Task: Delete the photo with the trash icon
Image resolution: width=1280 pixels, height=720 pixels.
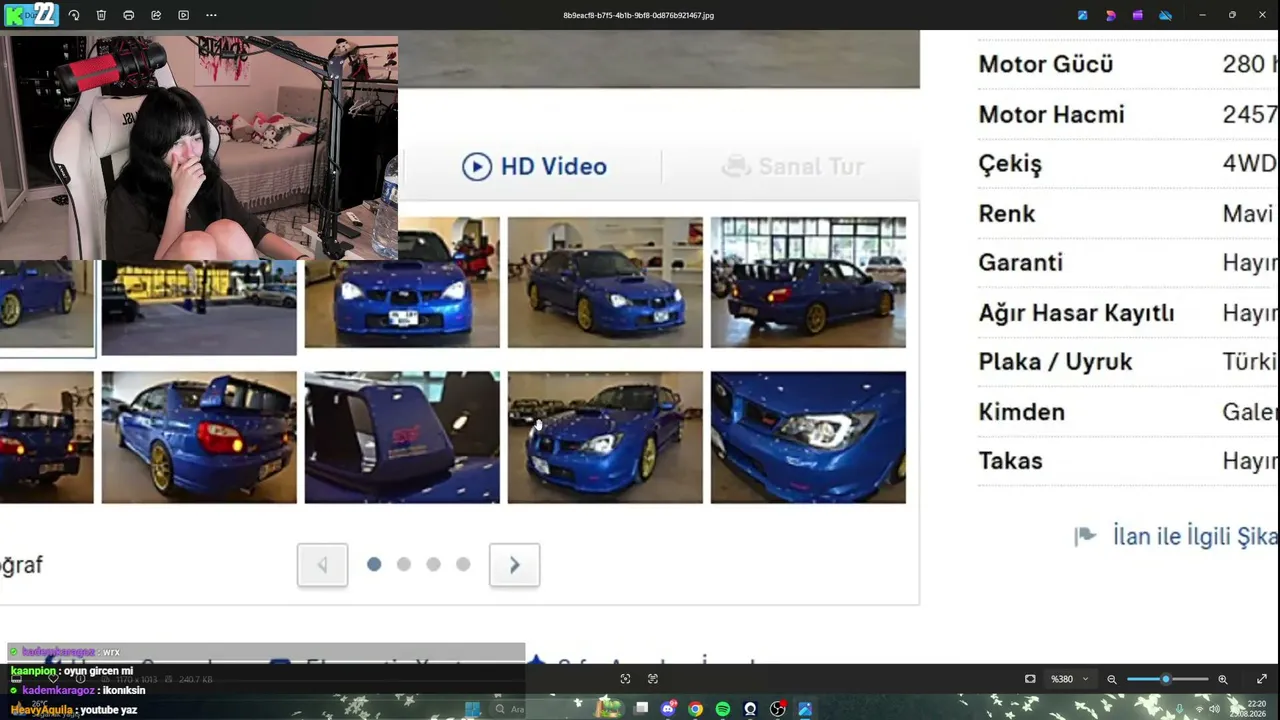Action: tap(101, 15)
